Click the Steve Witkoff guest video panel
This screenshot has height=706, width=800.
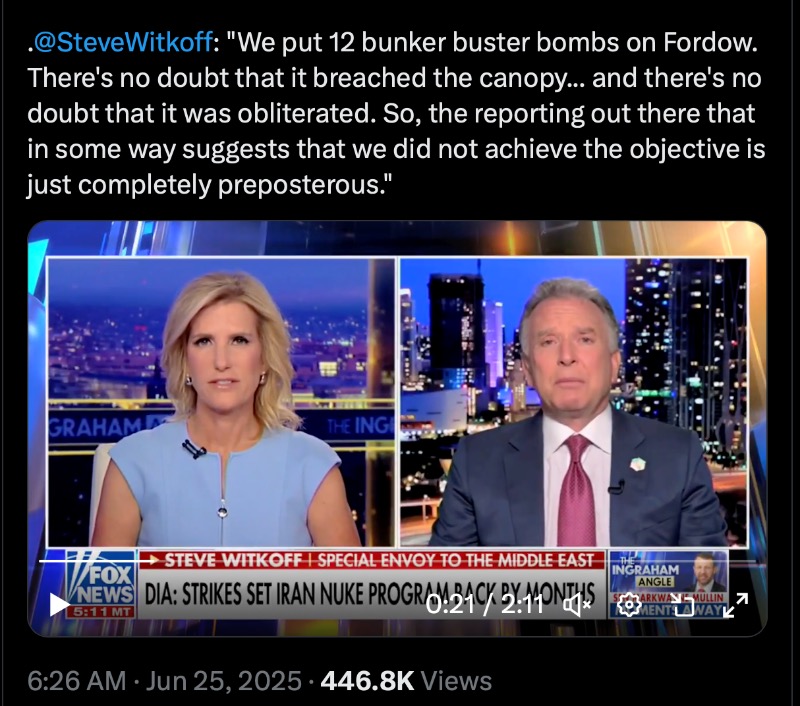coord(574,402)
